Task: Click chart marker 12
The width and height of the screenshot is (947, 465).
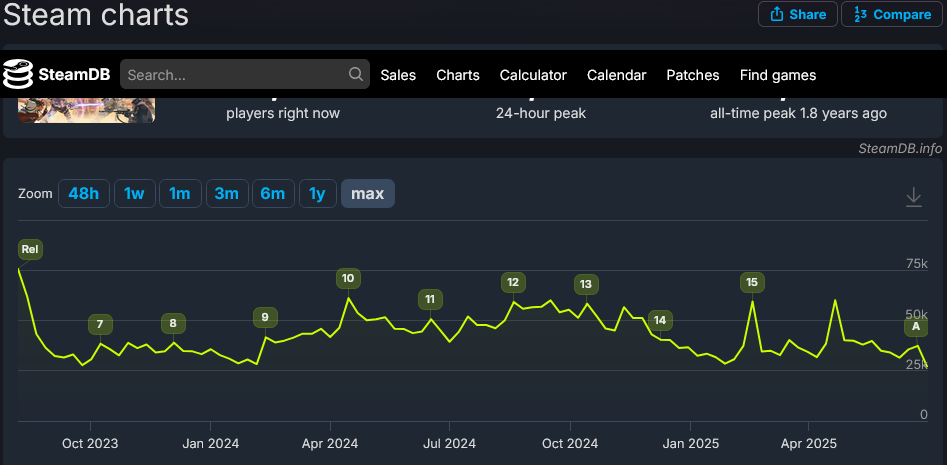Action: point(513,282)
